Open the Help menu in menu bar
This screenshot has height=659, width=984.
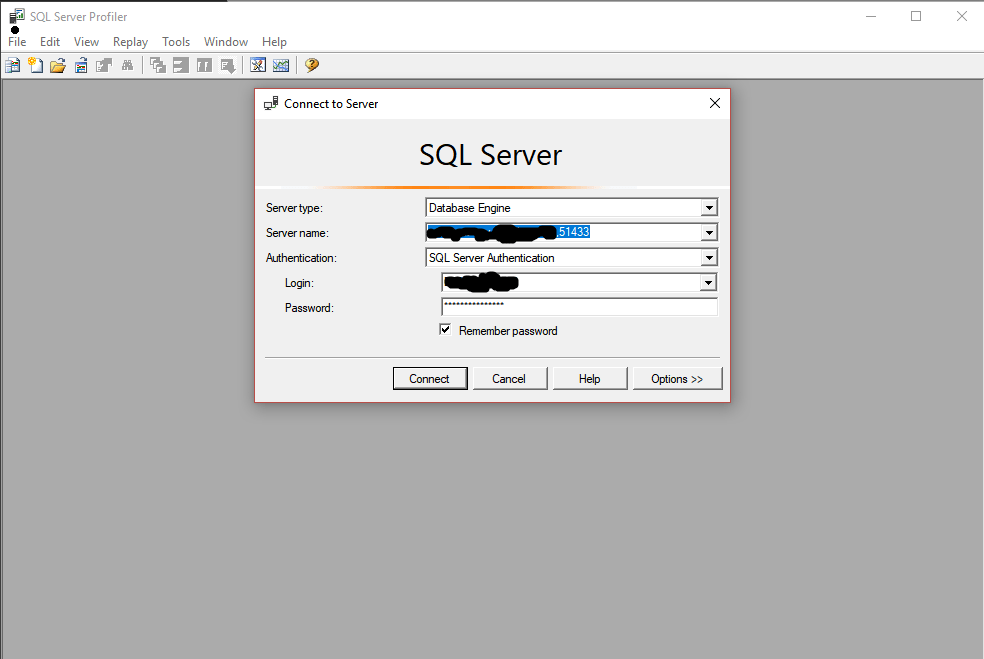[x=274, y=42]
